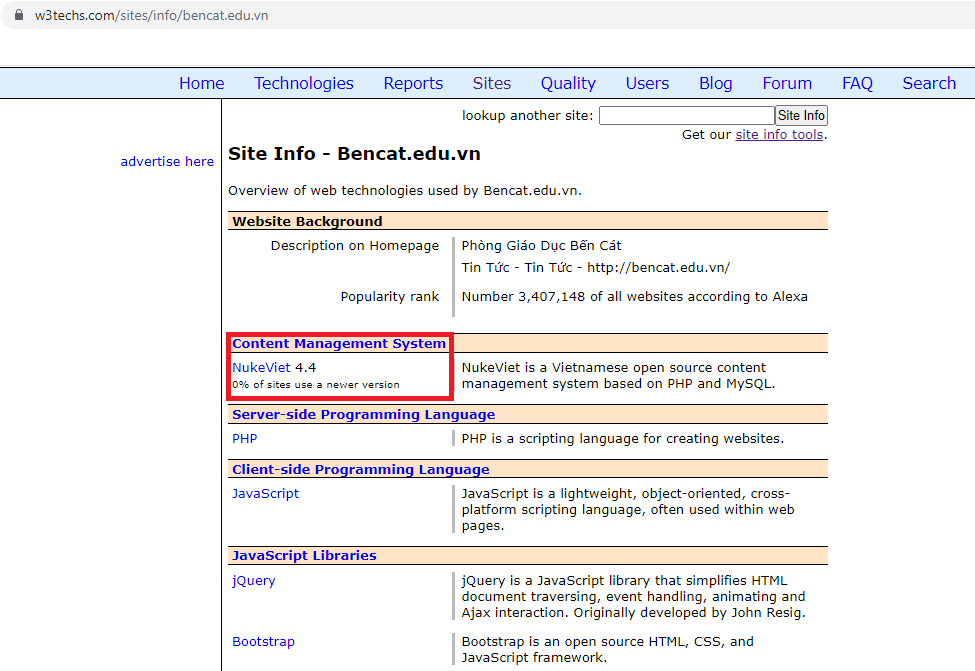Open the Quality navigation item
This screenshot has width=975, height=671.
click(568, 83)
